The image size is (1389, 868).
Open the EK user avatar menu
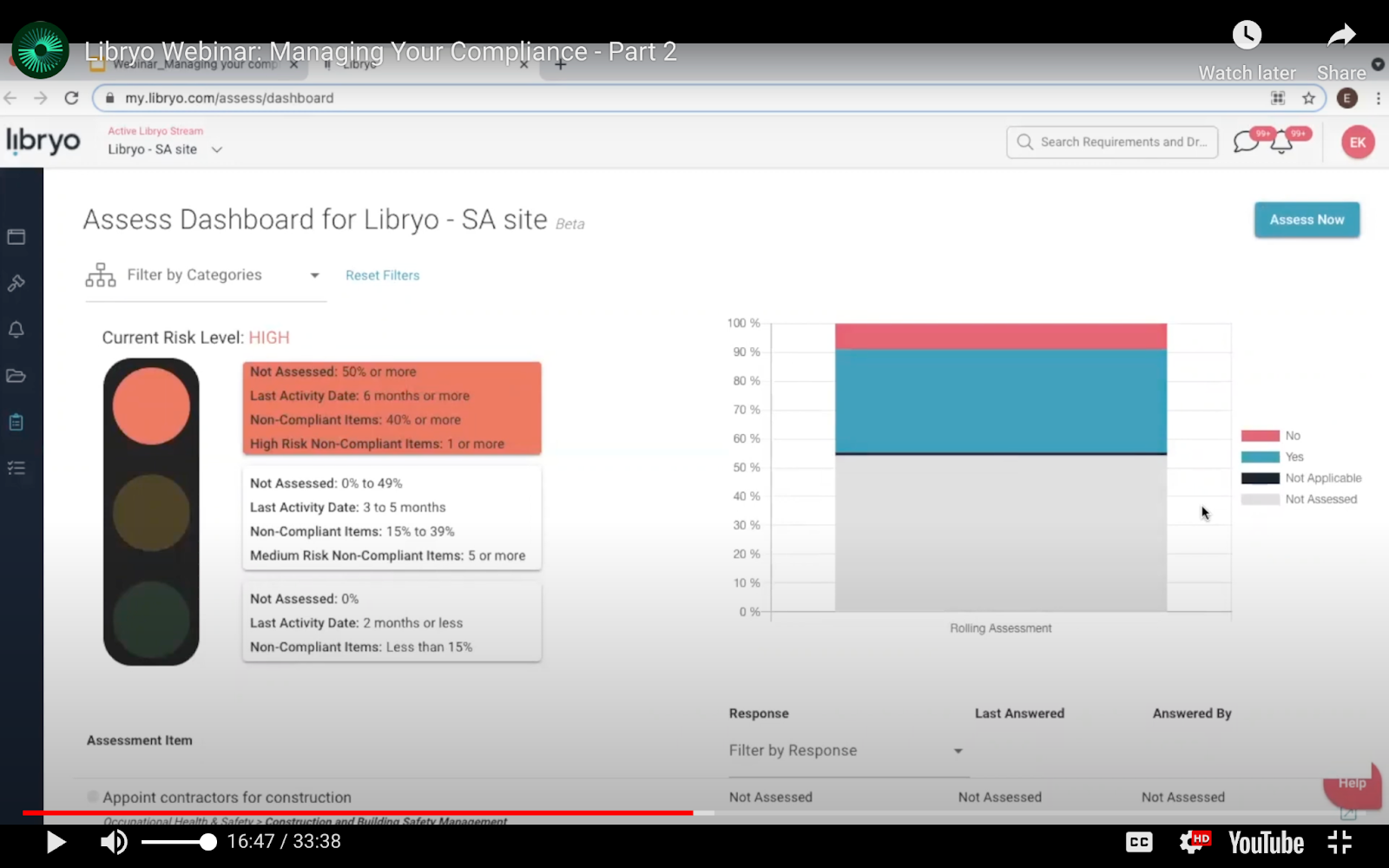point(1358,142)
